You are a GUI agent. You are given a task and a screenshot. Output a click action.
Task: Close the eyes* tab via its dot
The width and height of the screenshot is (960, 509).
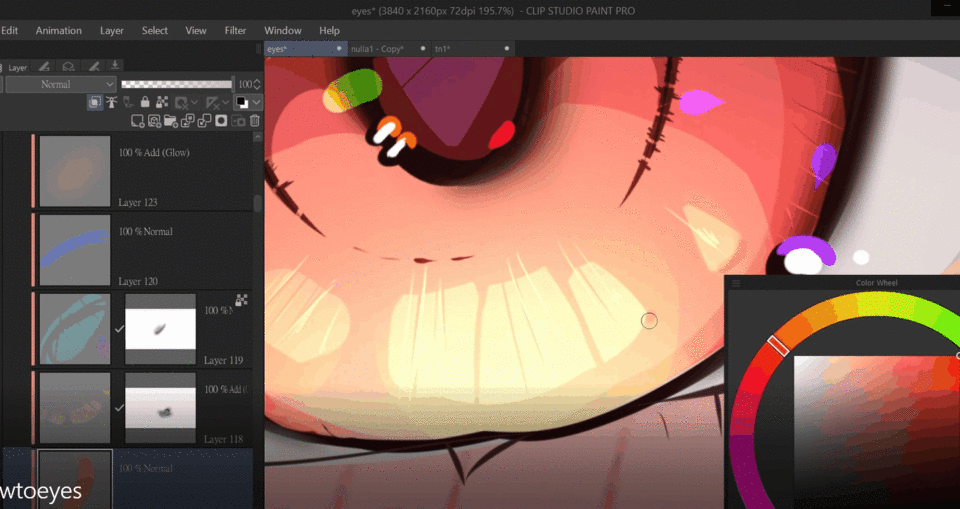click(339, 48)
